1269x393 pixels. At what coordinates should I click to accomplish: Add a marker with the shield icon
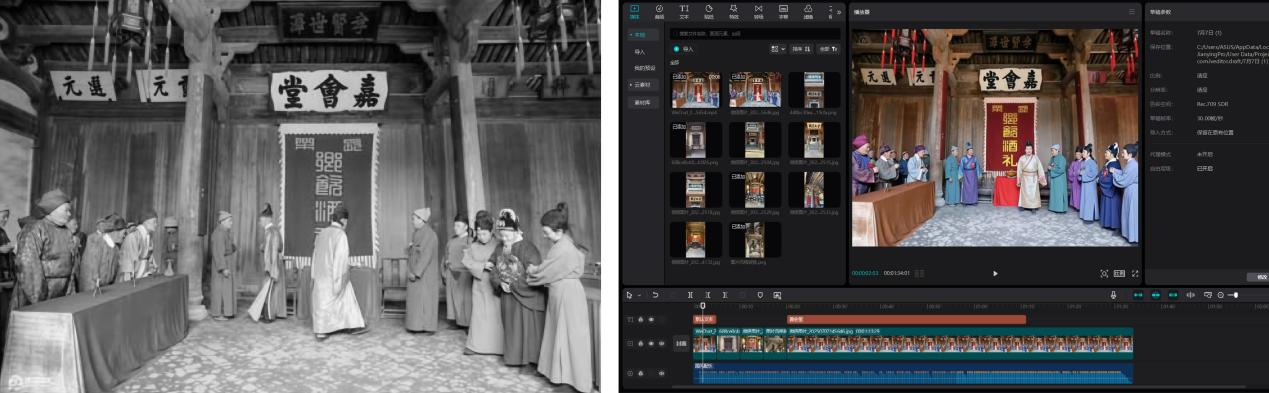click(760, 295)
